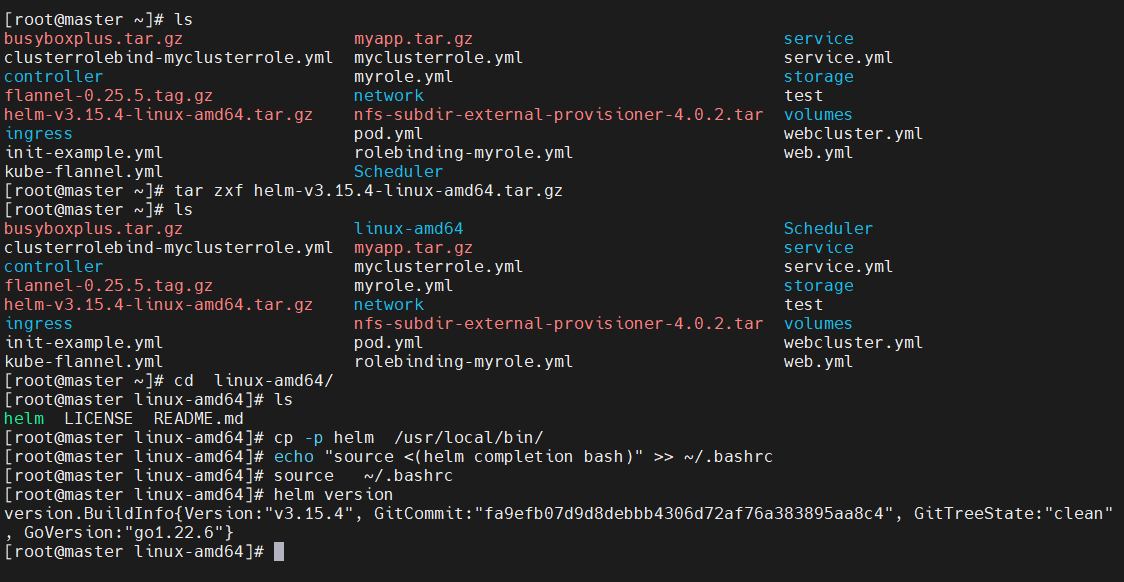Click the blue '-p' flag in cp command

313,437
